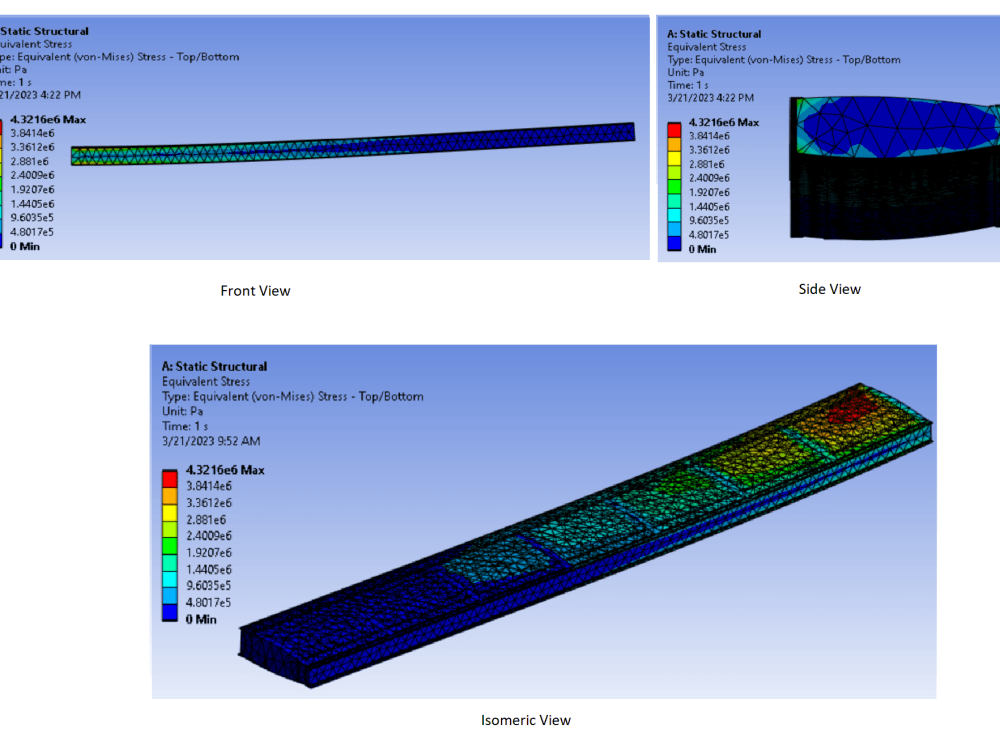Click '3.8414e6' in Front View legend
Viewport: 1000px width, 750px height.
[32, 133]
